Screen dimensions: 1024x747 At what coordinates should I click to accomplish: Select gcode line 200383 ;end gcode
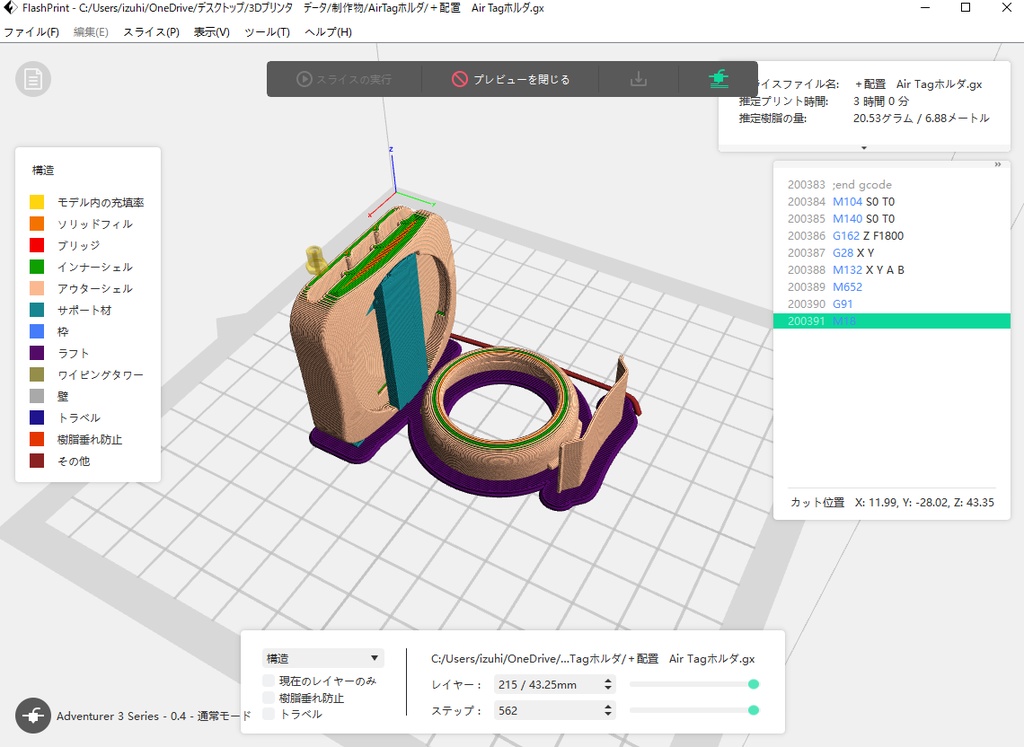pos(891,185)
